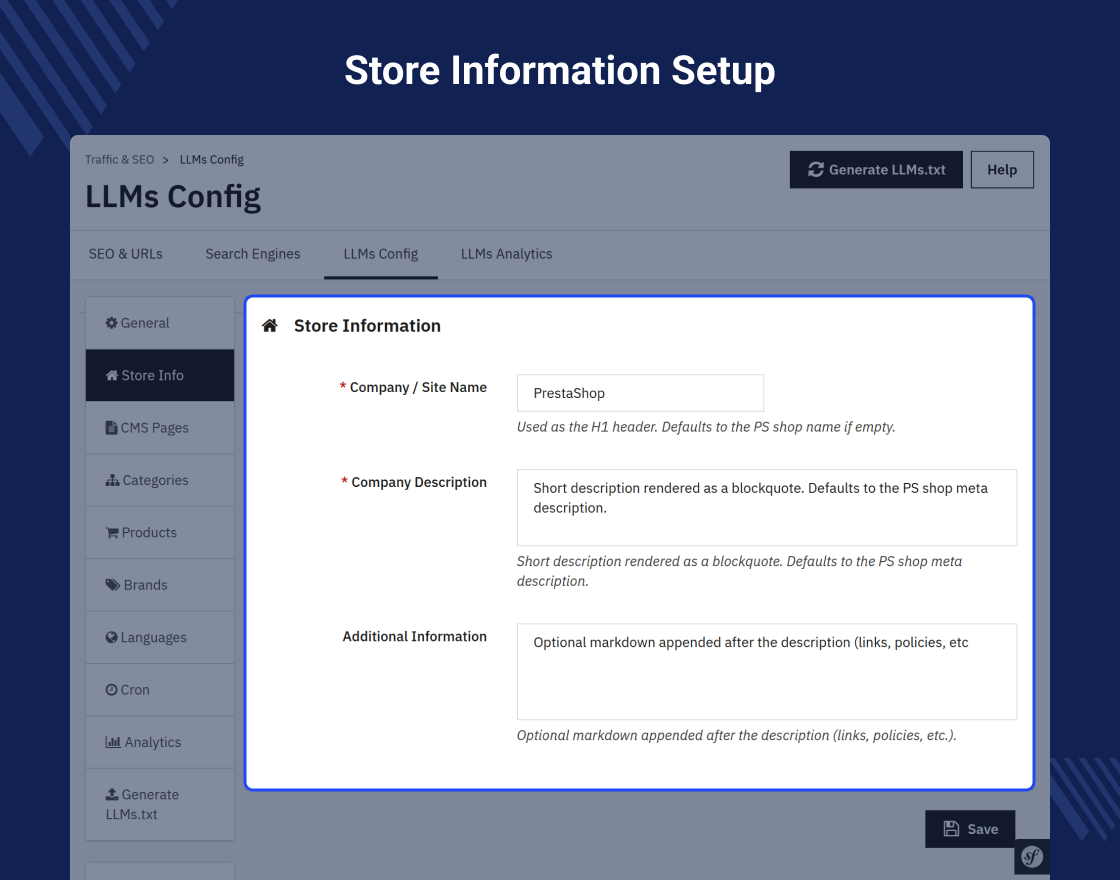Click the shopping cart icon beside Products
This screenshot has width=1120, height=880.
112,533
